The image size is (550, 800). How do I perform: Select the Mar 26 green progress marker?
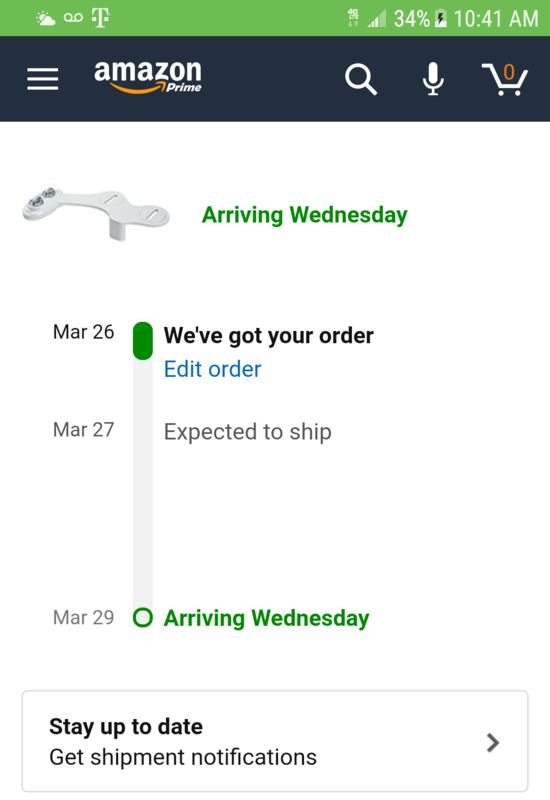tap(143, 341)
